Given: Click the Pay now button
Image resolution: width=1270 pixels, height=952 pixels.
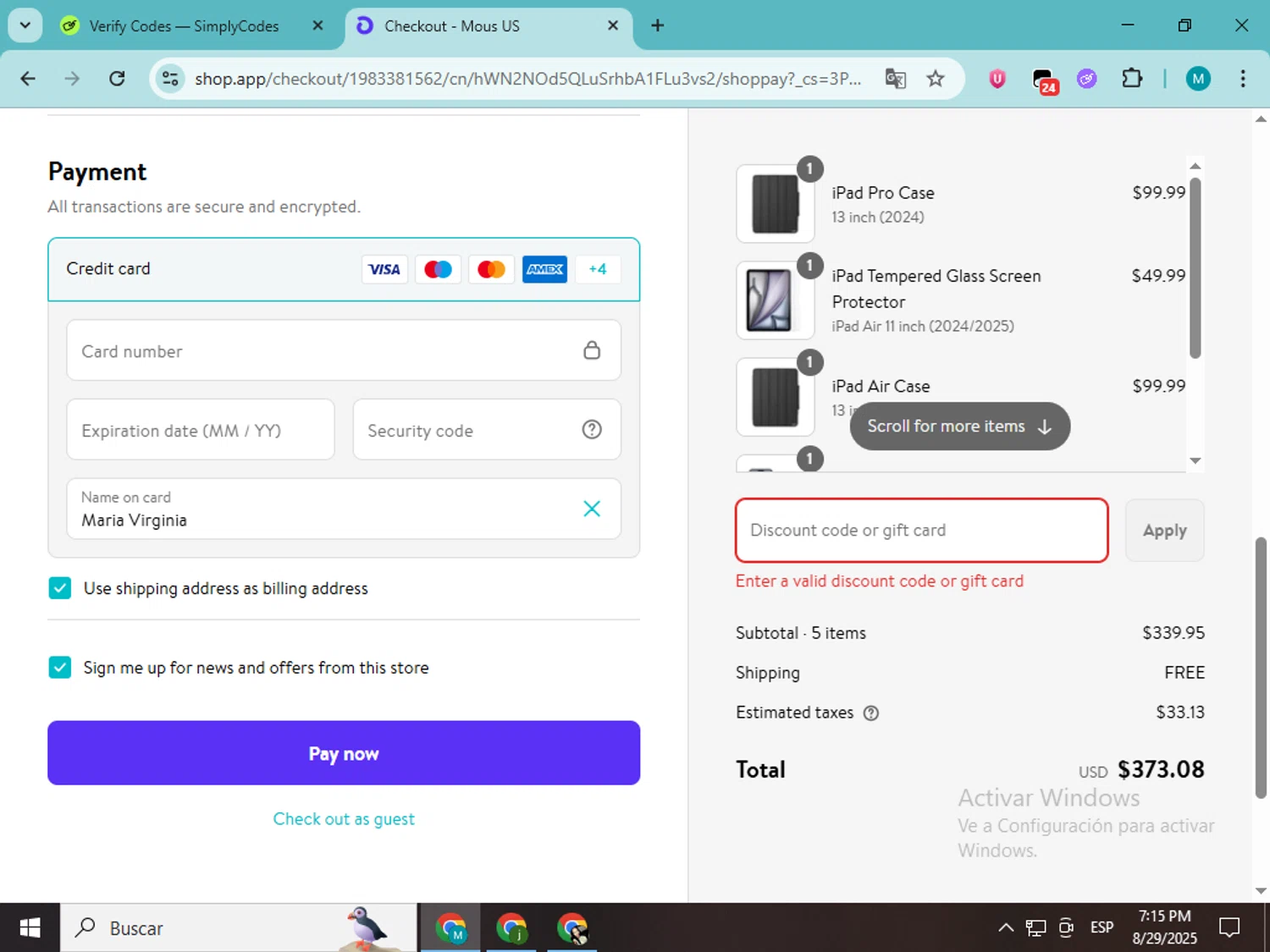Looking at the screenshot, I should [344, 753].
